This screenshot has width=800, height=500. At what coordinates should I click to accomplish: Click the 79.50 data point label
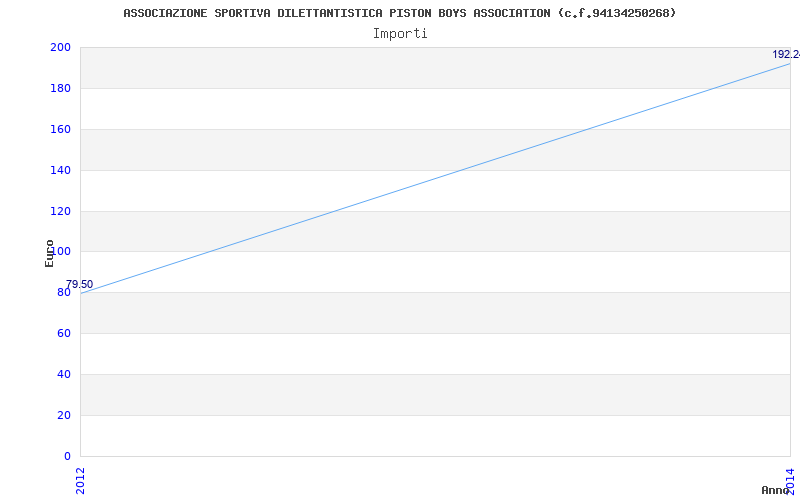(80, 284)
